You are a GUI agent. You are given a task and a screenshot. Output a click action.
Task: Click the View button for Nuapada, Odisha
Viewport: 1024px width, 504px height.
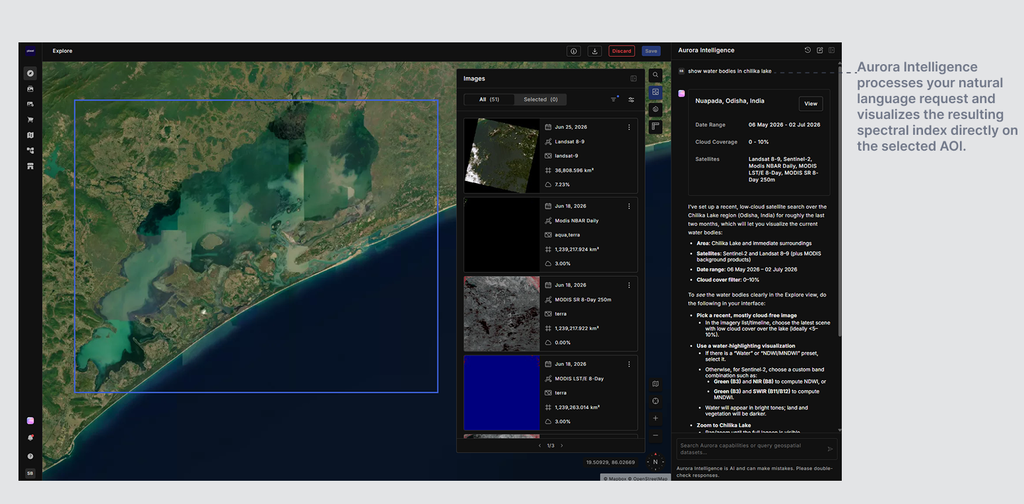click(810, 104)
